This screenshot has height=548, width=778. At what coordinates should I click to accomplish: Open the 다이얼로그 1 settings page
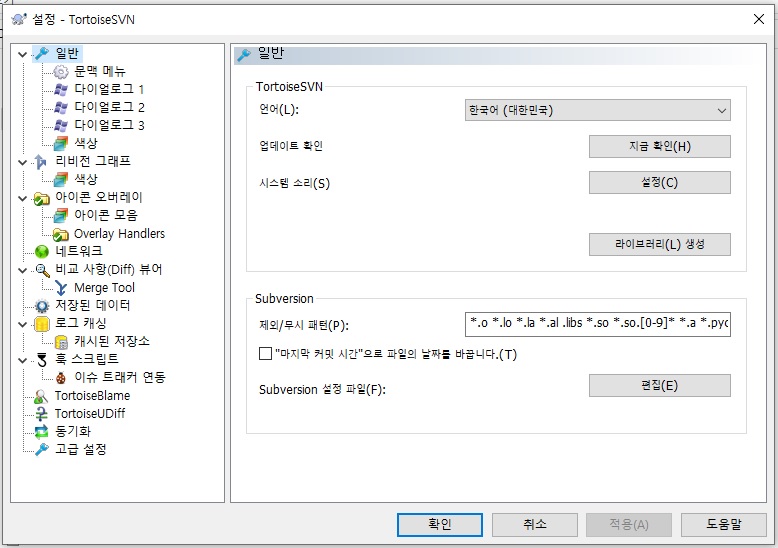[109, 89]
